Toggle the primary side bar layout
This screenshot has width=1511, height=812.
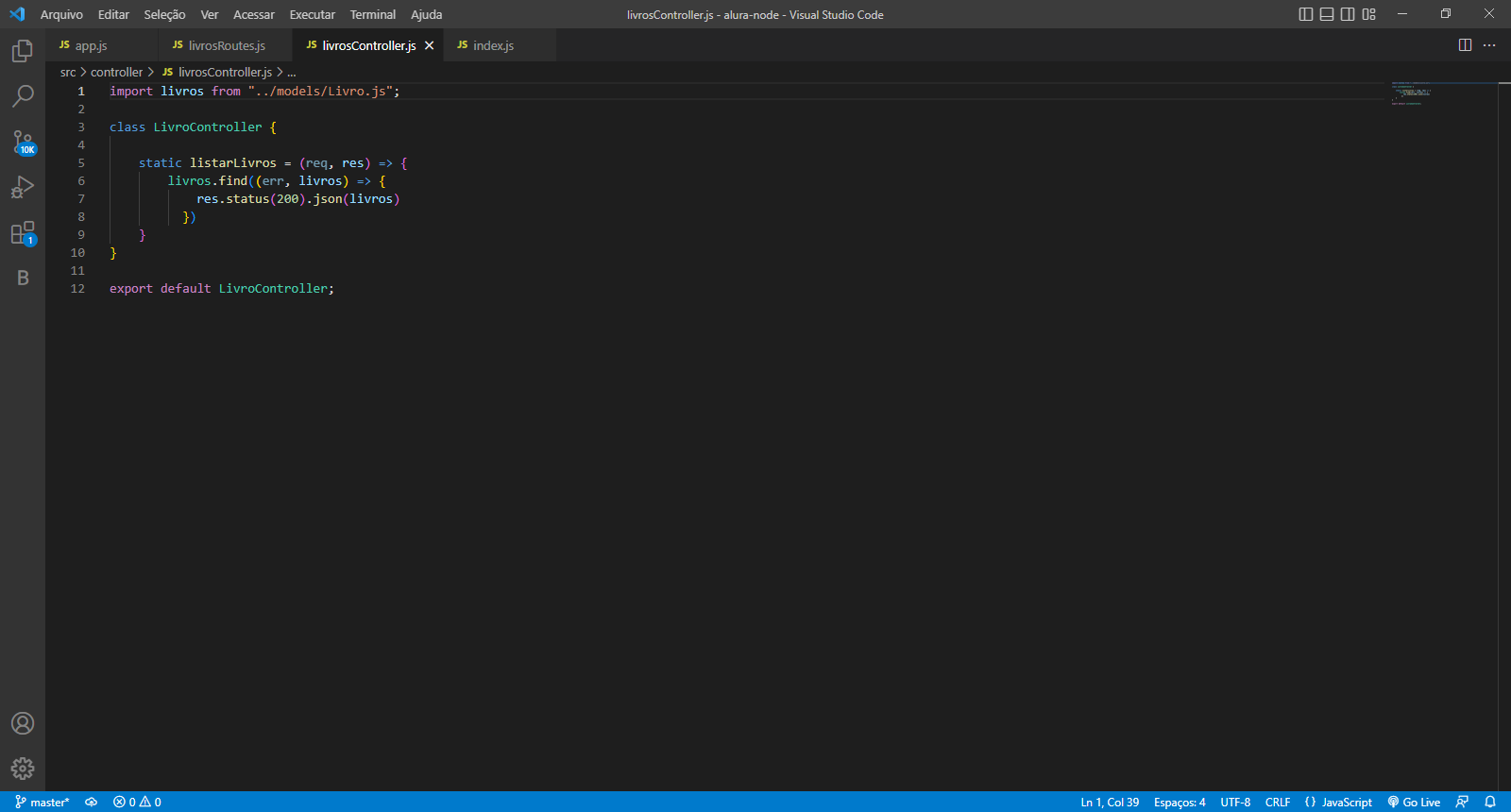(1306, 14)
